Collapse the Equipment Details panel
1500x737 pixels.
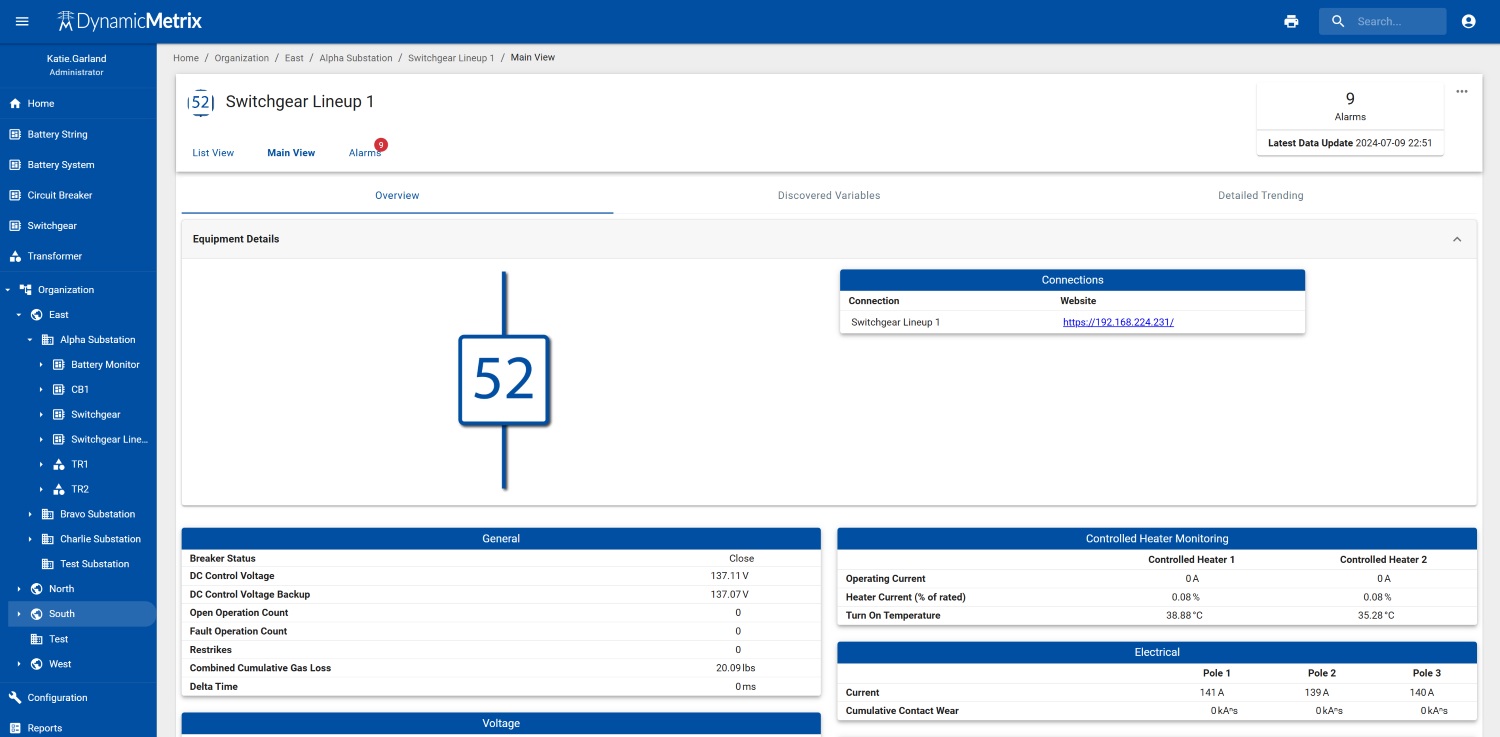click(x=1457, y=239)
